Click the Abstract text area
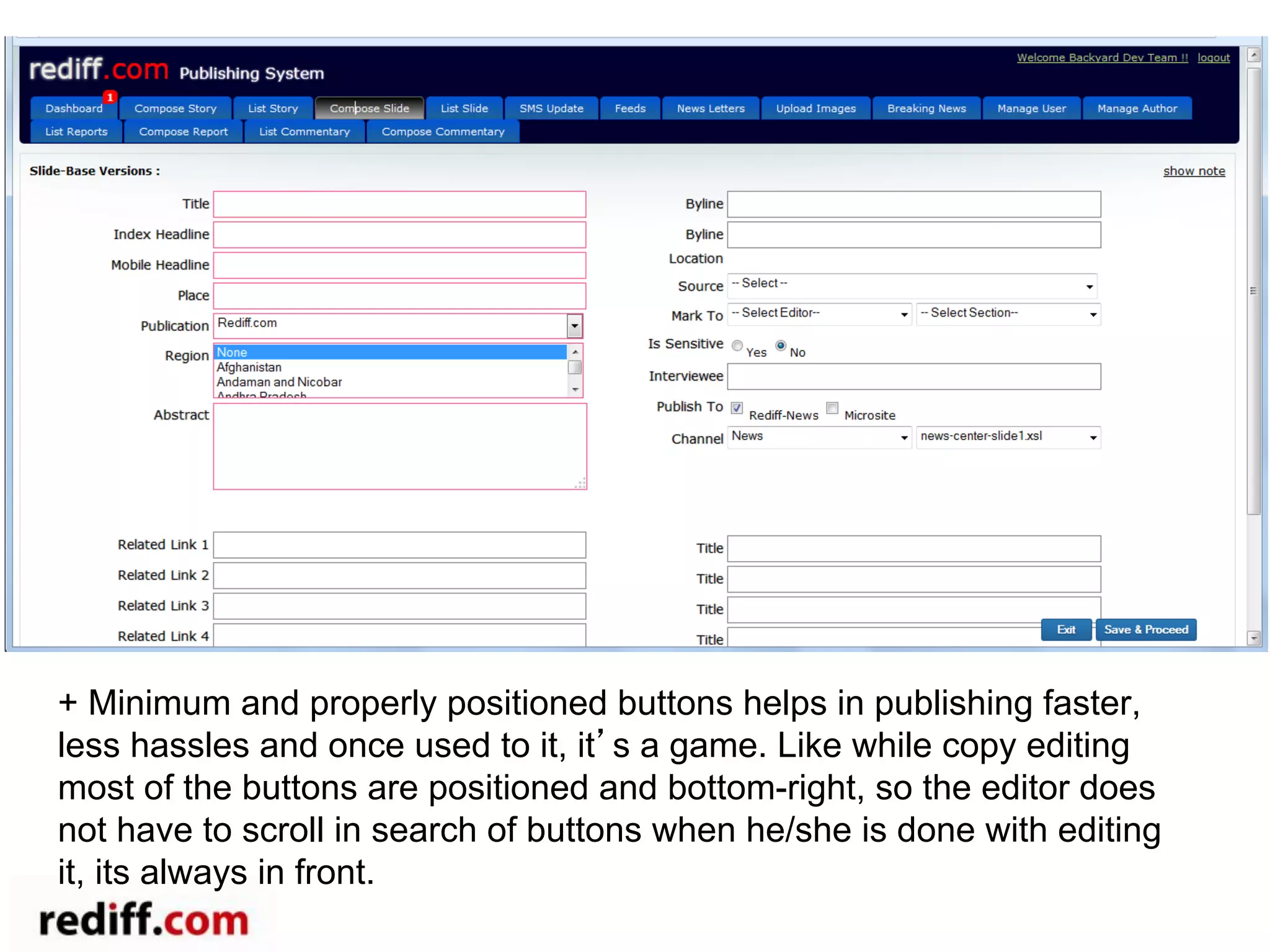This screenshot has height=952, width=1270. tap(400, 446)
